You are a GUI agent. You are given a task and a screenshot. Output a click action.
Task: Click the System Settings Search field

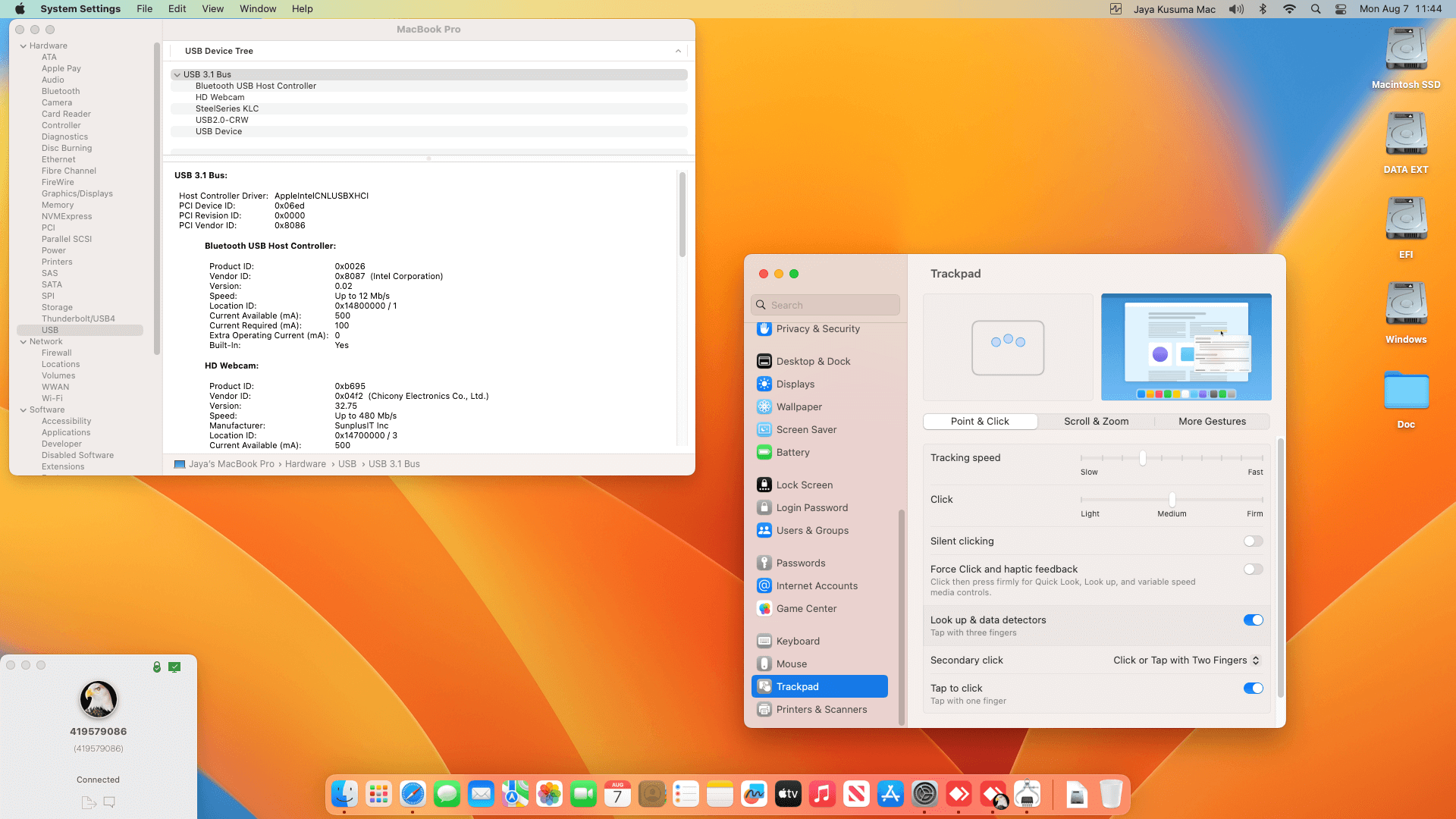[827, 305]
